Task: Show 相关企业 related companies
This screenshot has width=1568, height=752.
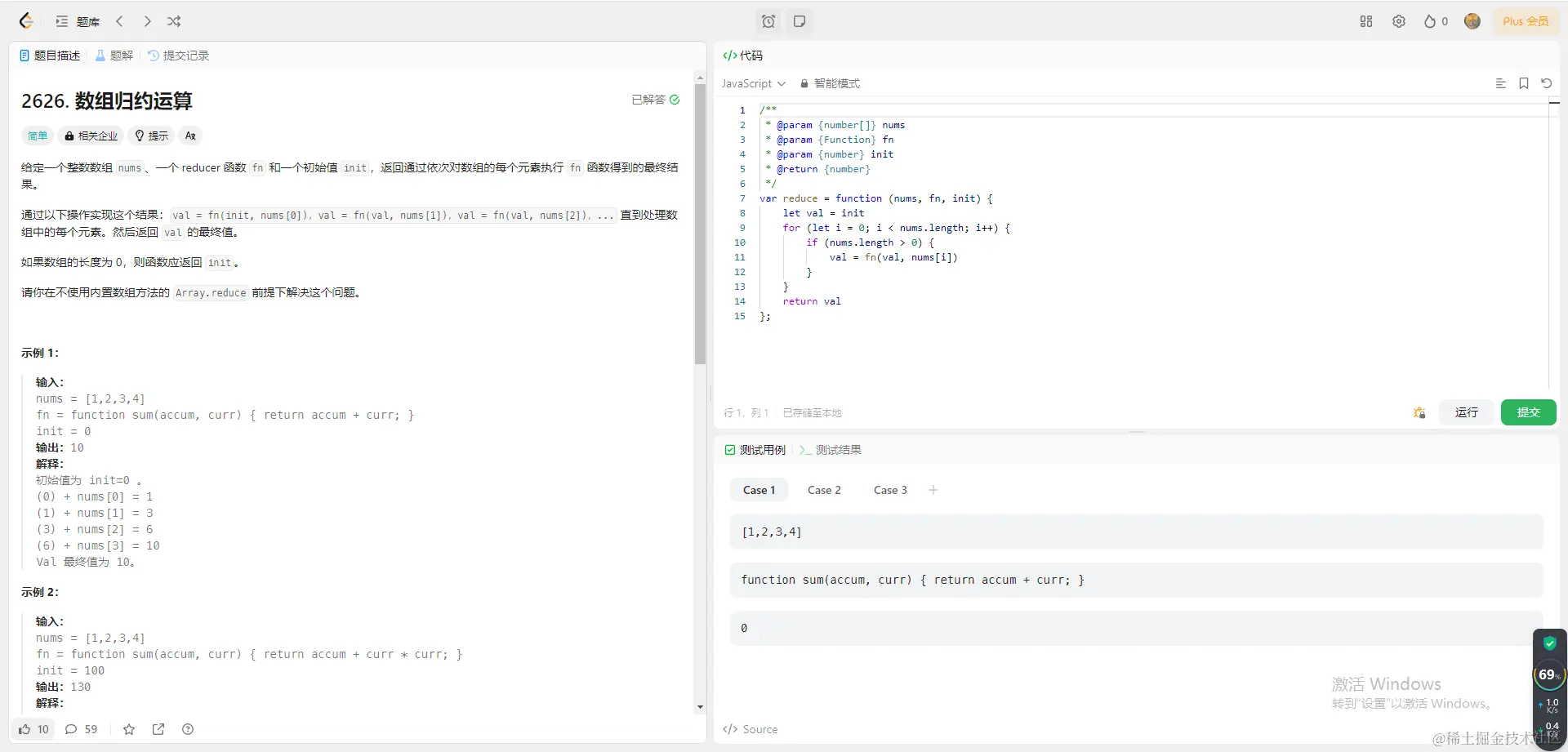Action: (91, 136)
